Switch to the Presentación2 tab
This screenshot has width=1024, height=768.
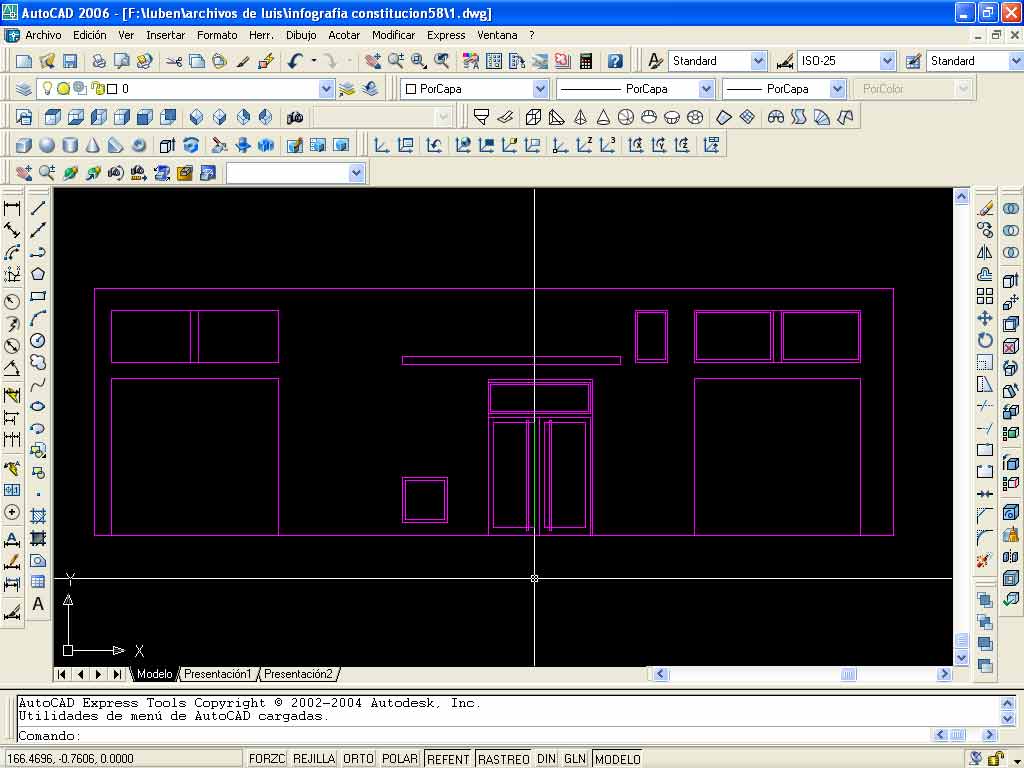pos(298,674)
